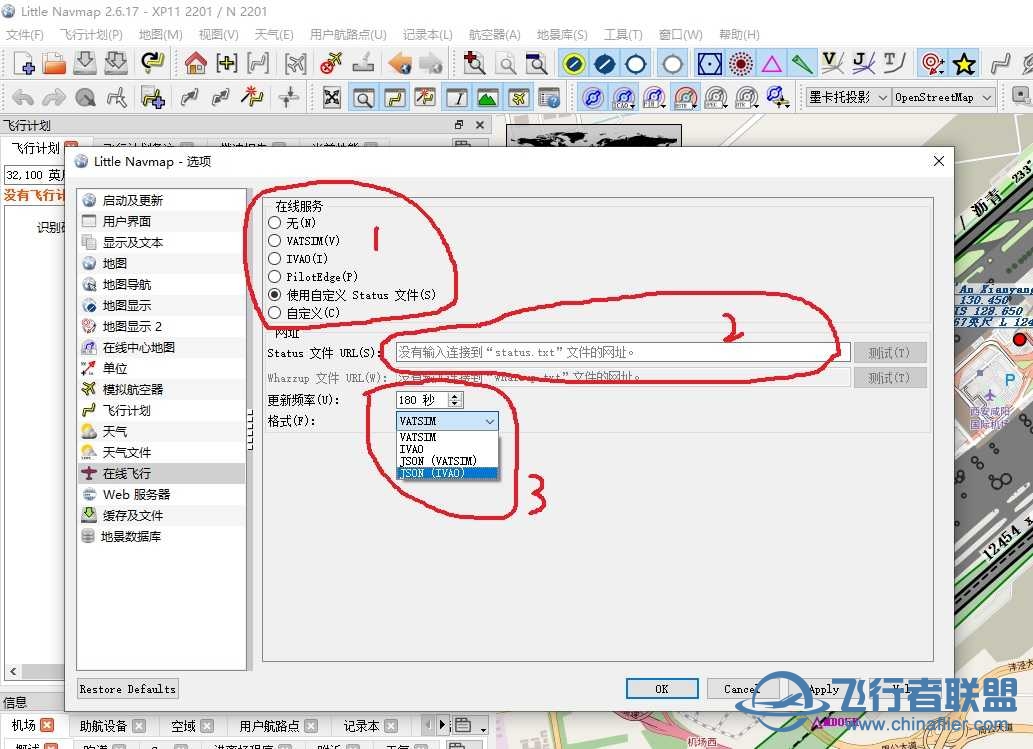Close the Little Navmap 选项 dialog
The height and width of the screenshot is (749, 1033).
[x=939, y=161]
